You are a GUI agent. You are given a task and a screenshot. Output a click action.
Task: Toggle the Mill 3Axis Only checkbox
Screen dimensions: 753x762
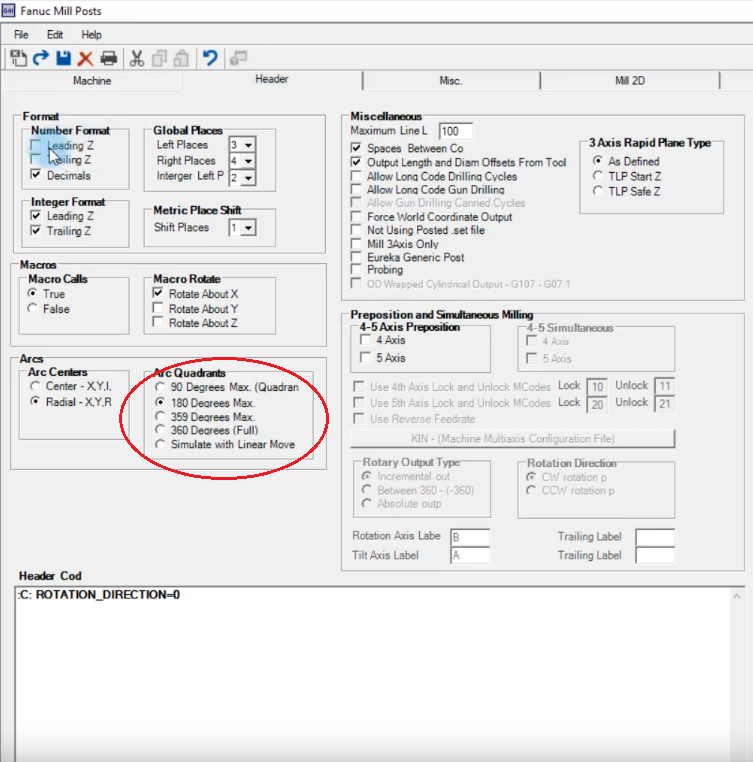click(357, 243)
